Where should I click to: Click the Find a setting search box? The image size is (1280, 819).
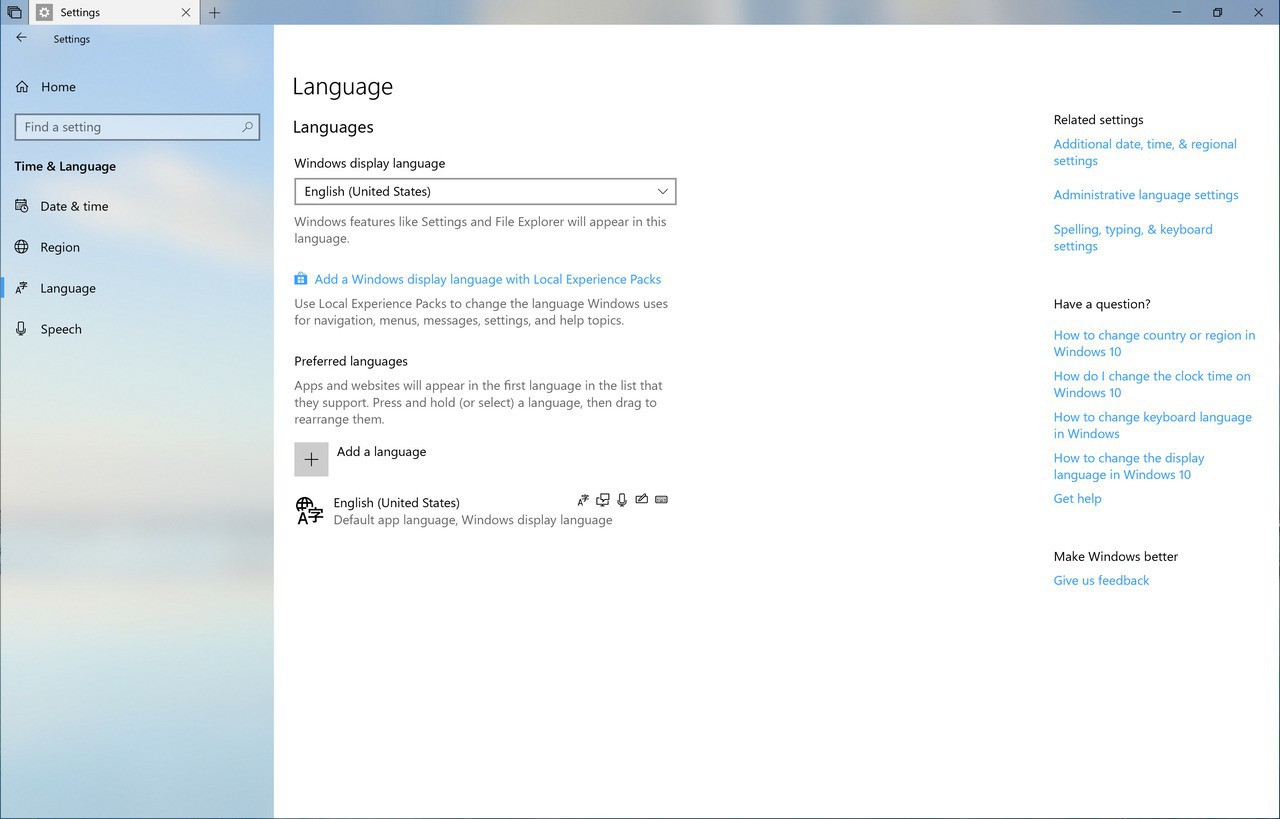pos(137,127)
